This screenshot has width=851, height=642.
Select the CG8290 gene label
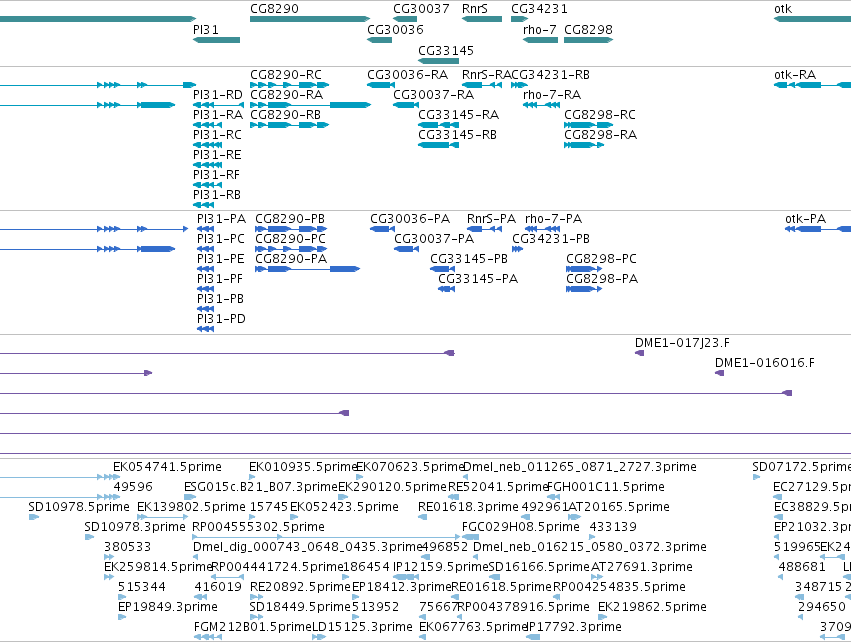(x=274, y=9)
